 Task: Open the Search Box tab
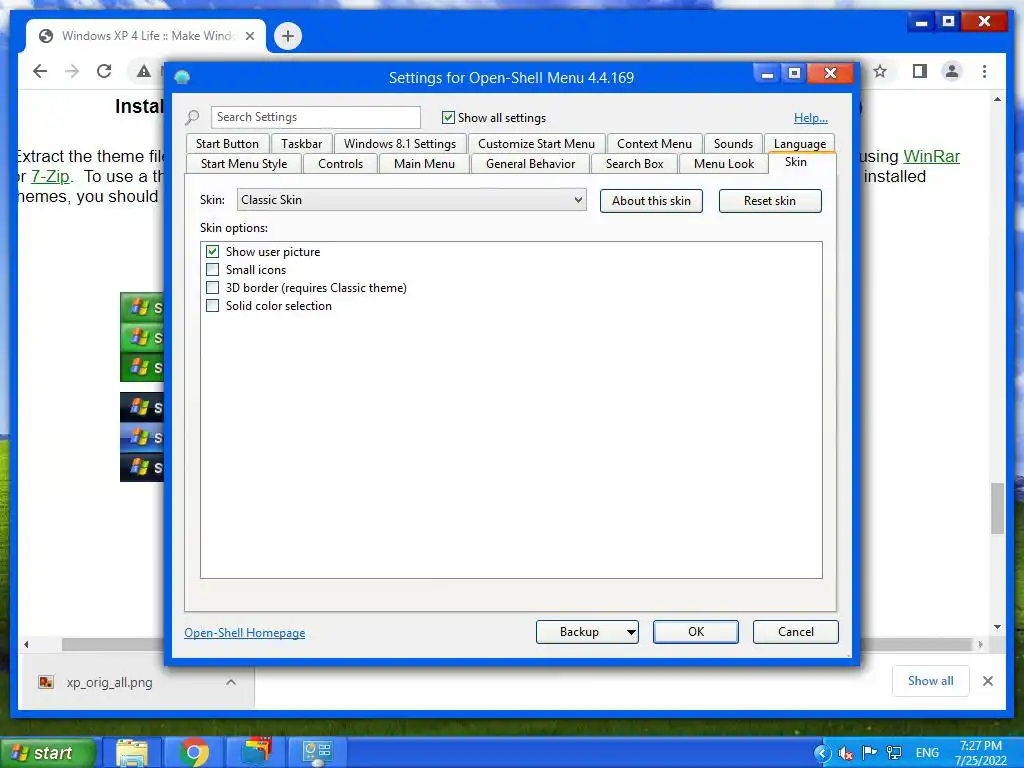point(635,164)
